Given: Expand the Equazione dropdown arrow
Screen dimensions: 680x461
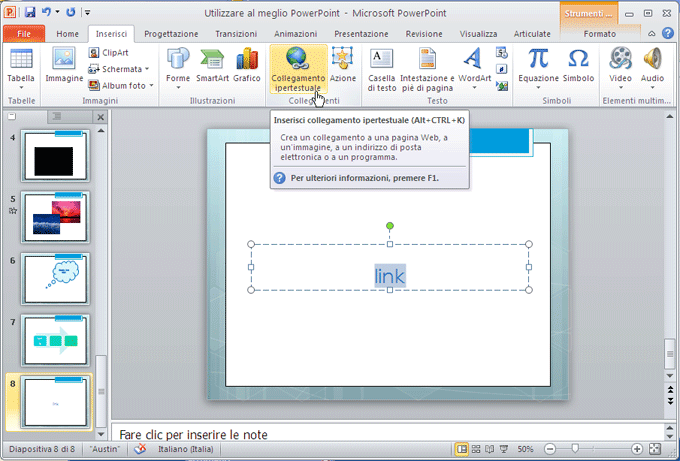Looking at the screenshot, I should (x=538, y=88).
